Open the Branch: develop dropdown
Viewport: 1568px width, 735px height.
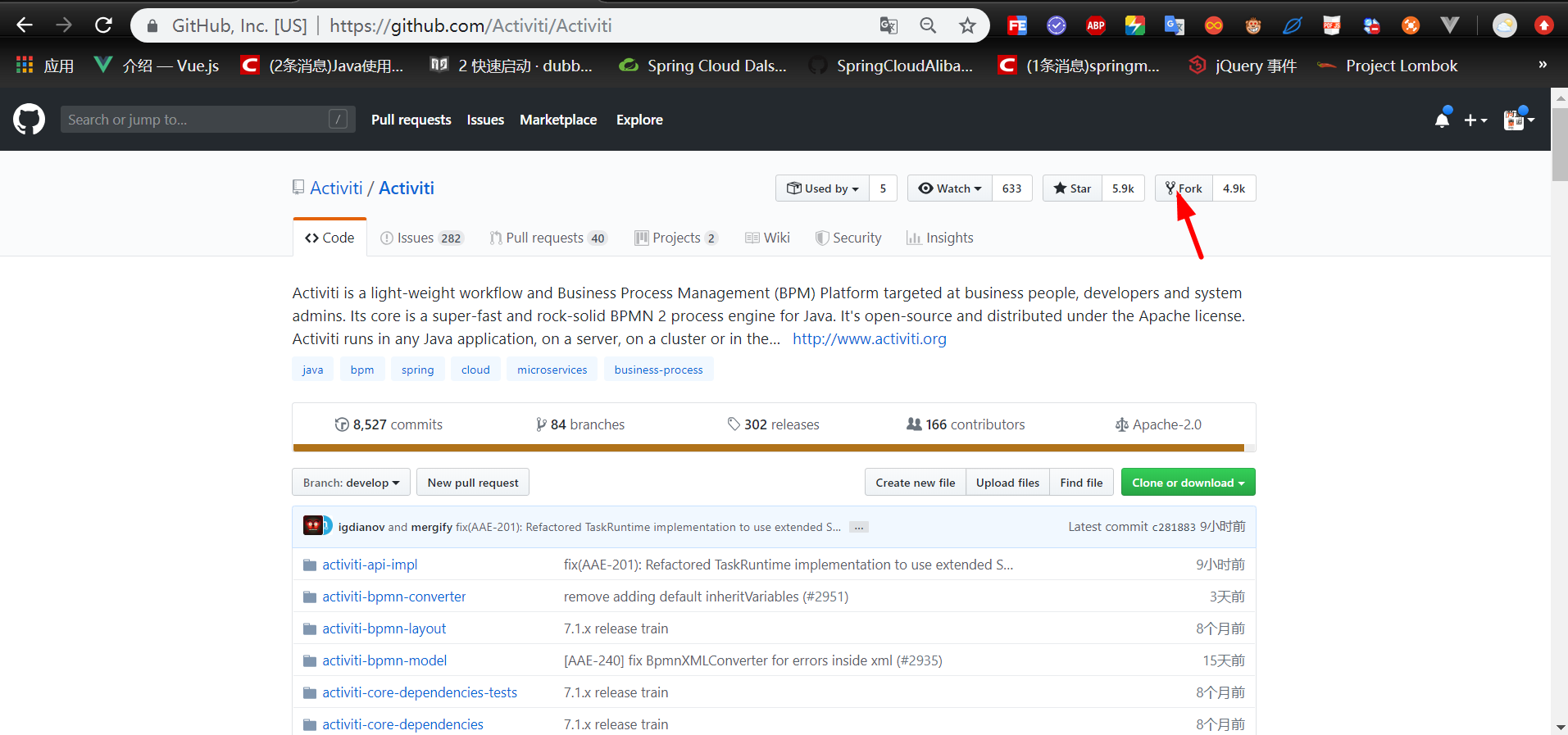pyautogui.click(x=351, y=483)
